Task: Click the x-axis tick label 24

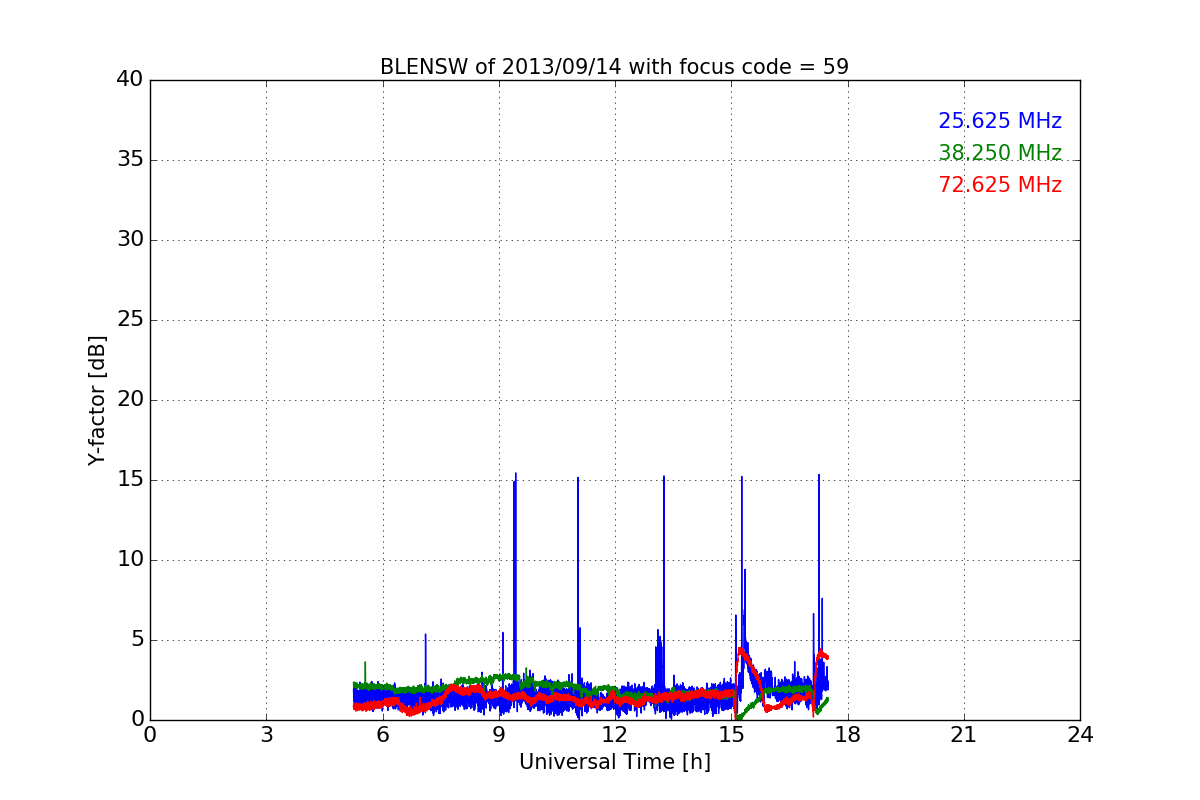Action: pos(1080,735)
